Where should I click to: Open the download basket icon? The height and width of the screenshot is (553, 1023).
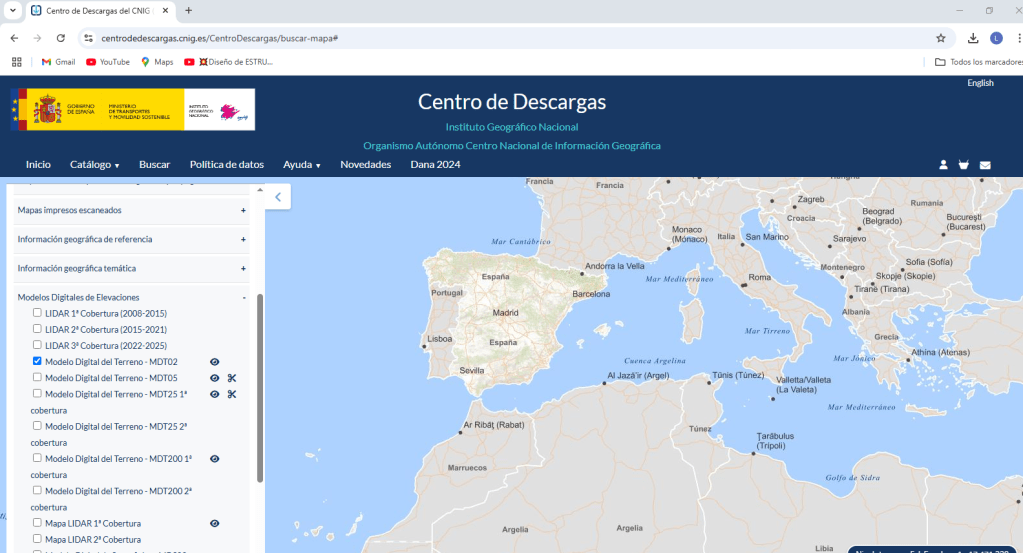(x=964, y=165)
